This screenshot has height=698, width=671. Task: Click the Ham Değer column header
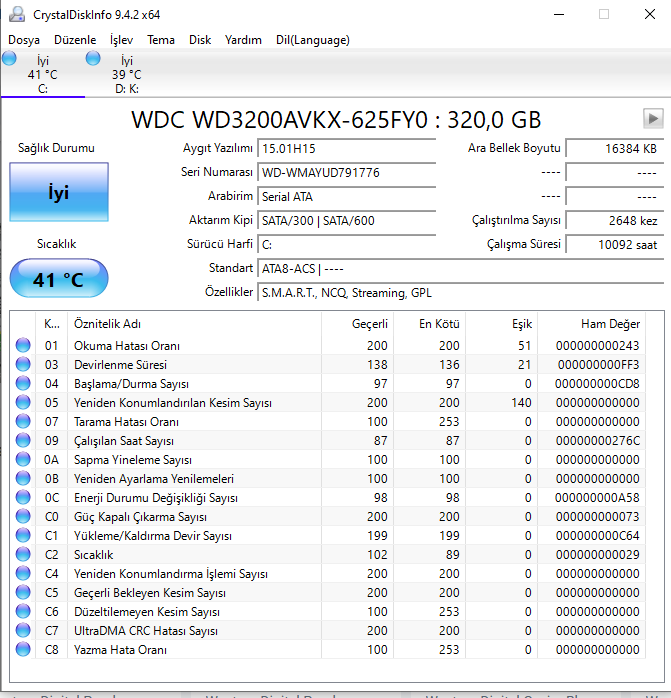pos(591,324)
